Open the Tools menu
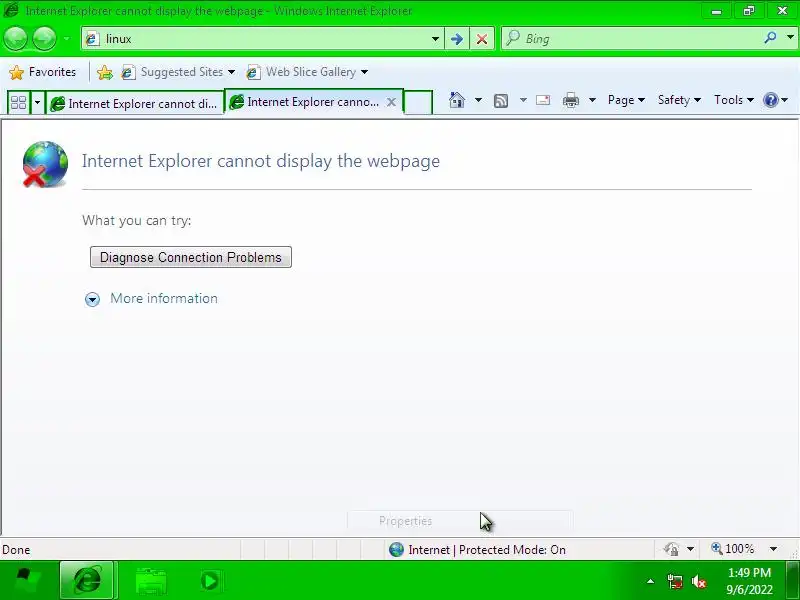 (x=734, y=100)
